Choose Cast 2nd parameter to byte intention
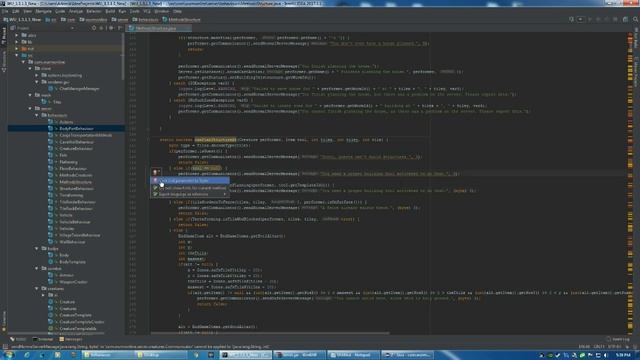This screenshot has width=640, height=360. pyautogui.click(x=190, y=180)
